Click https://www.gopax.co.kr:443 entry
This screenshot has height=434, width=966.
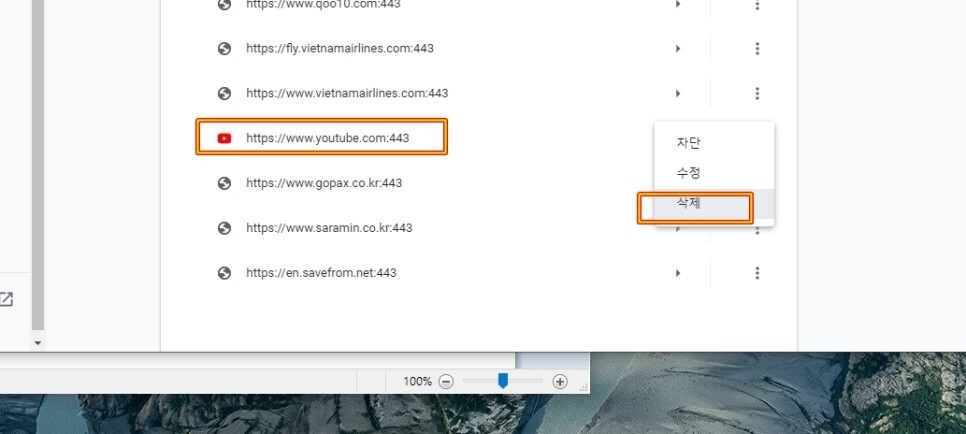point(324,183)
